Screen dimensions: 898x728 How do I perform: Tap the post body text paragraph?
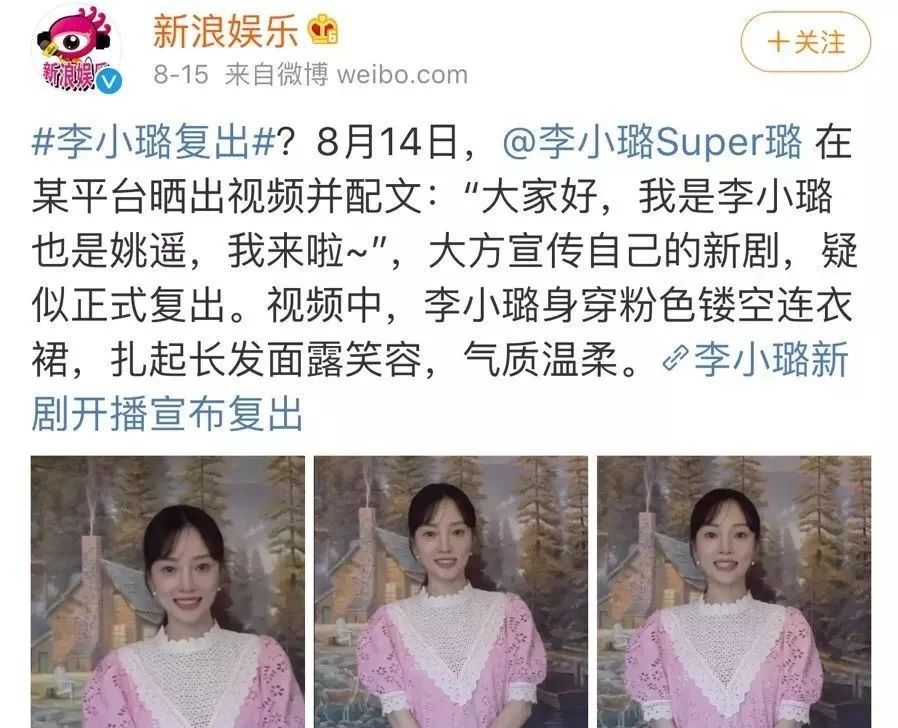point(444,278)
